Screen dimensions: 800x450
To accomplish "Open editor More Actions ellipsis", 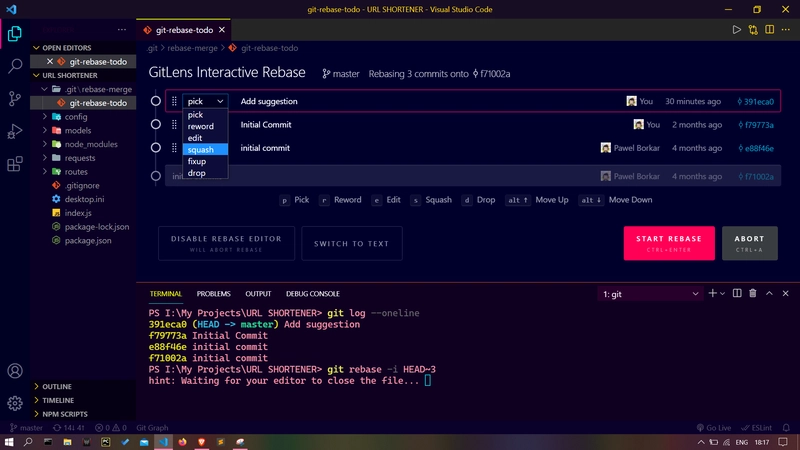I will coord(786,30).
